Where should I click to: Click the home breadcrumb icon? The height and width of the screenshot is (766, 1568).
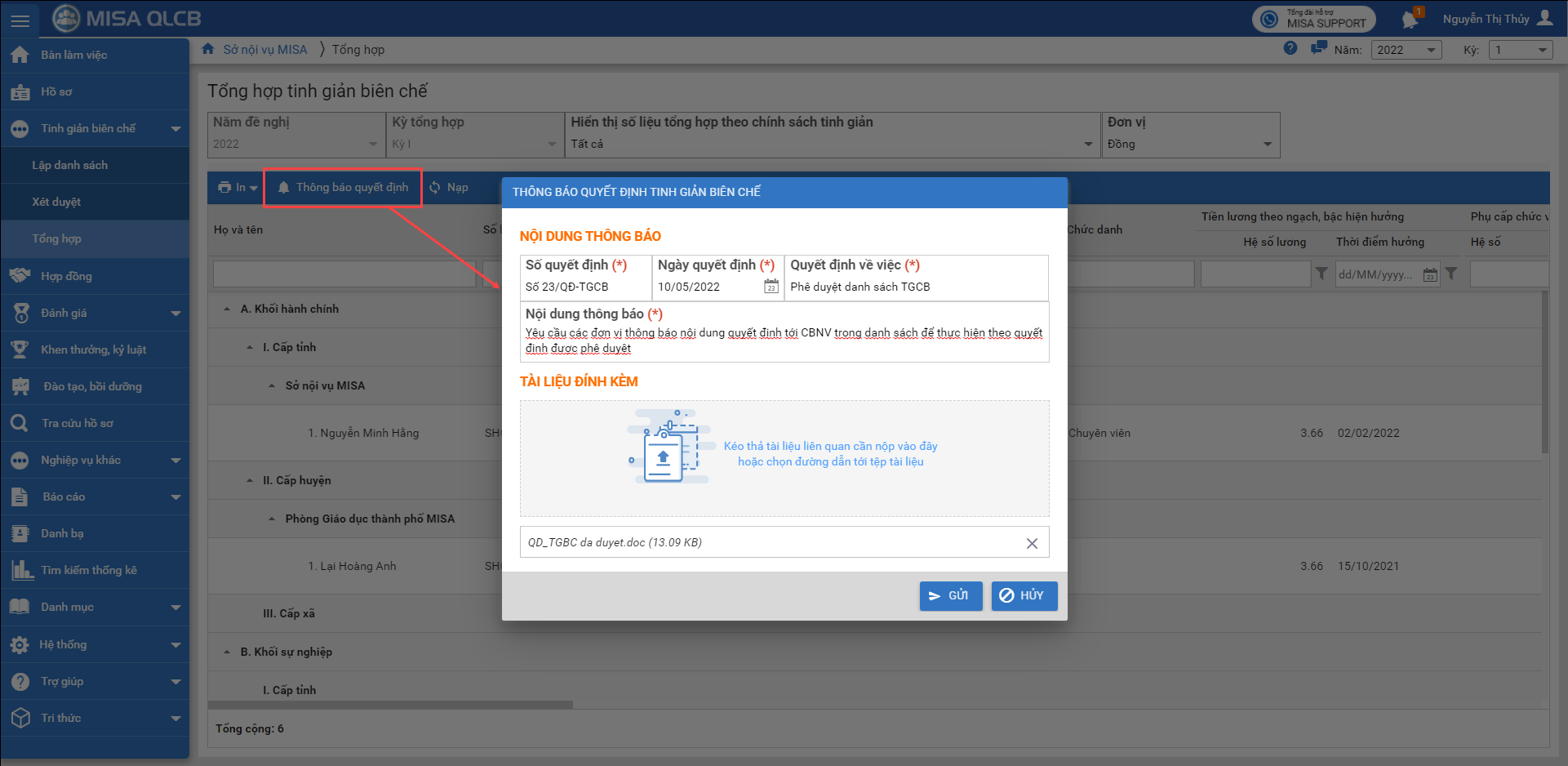click(208, 49)
